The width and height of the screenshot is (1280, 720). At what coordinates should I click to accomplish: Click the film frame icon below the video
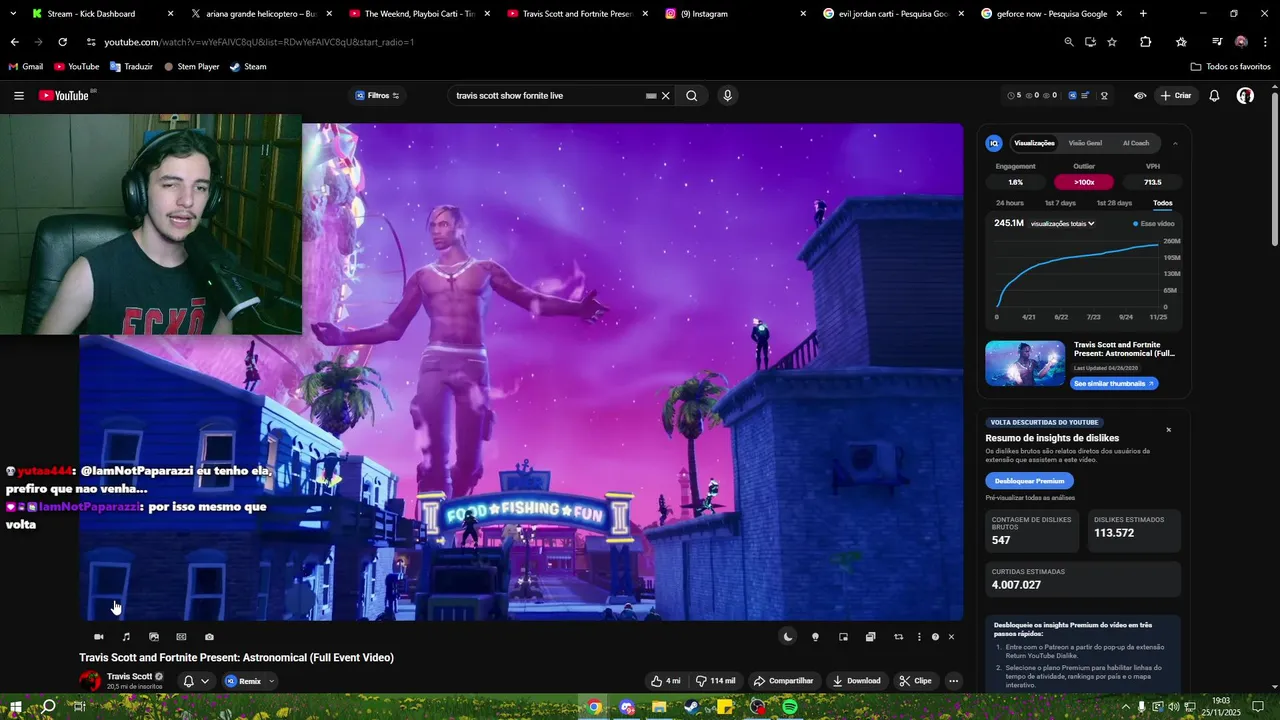181,637
